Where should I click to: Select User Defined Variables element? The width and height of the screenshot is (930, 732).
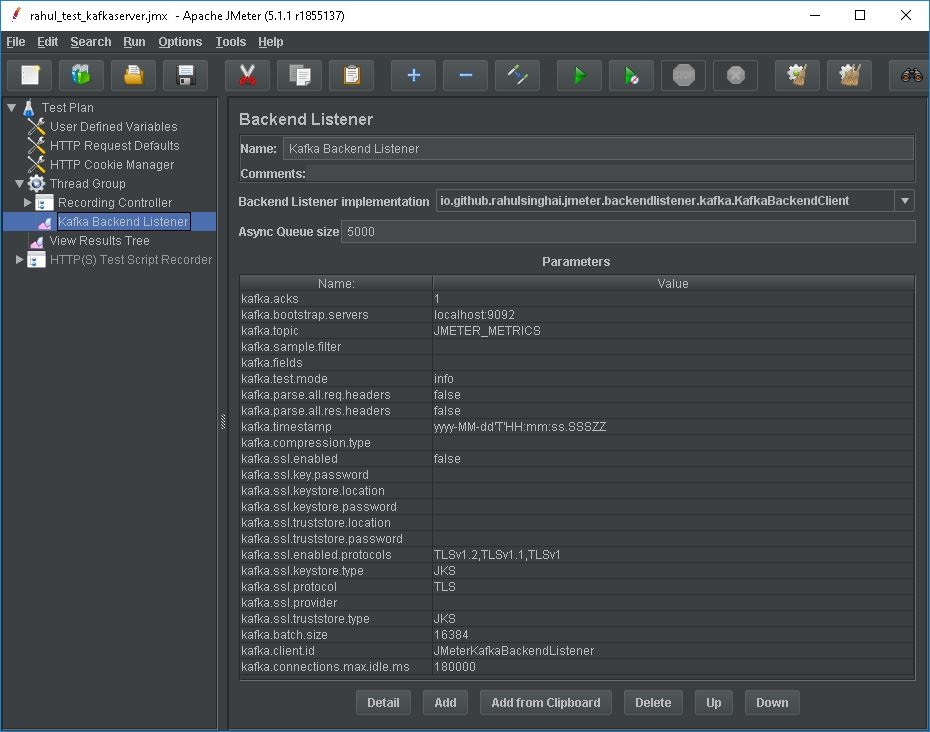(113, 126)
